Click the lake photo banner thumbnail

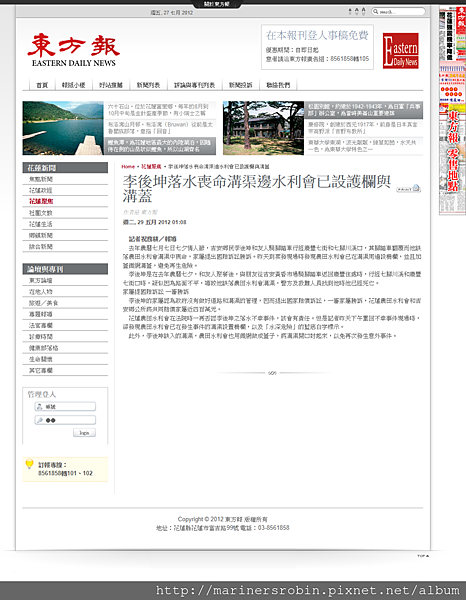63,128
